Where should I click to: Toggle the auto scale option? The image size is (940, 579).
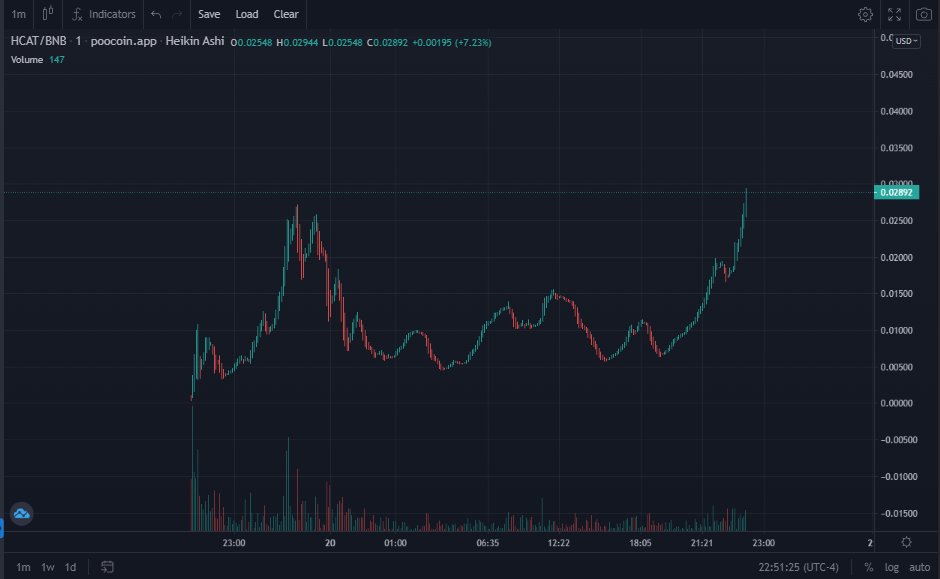point(920,567)
